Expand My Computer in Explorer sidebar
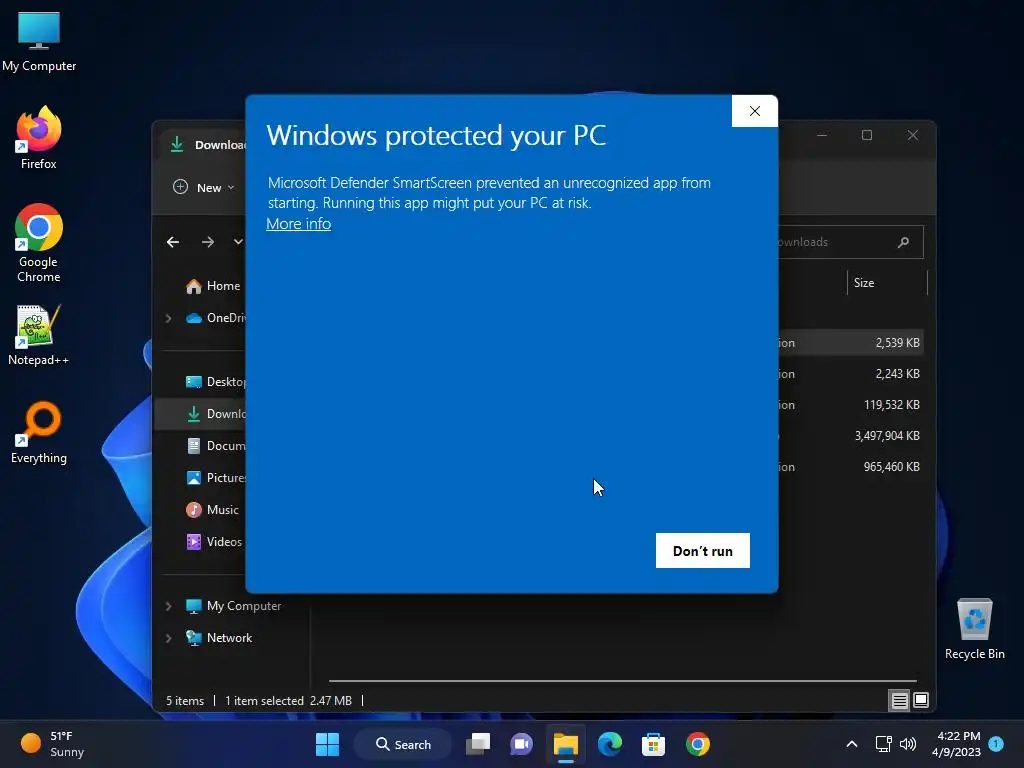 168,606
